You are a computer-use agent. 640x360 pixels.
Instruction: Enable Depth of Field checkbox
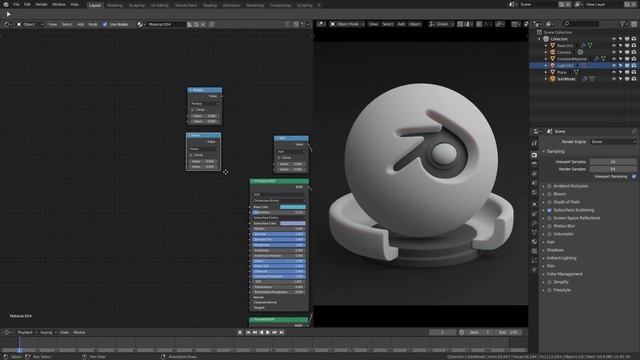pyautogui.click(x=549, y=202)
